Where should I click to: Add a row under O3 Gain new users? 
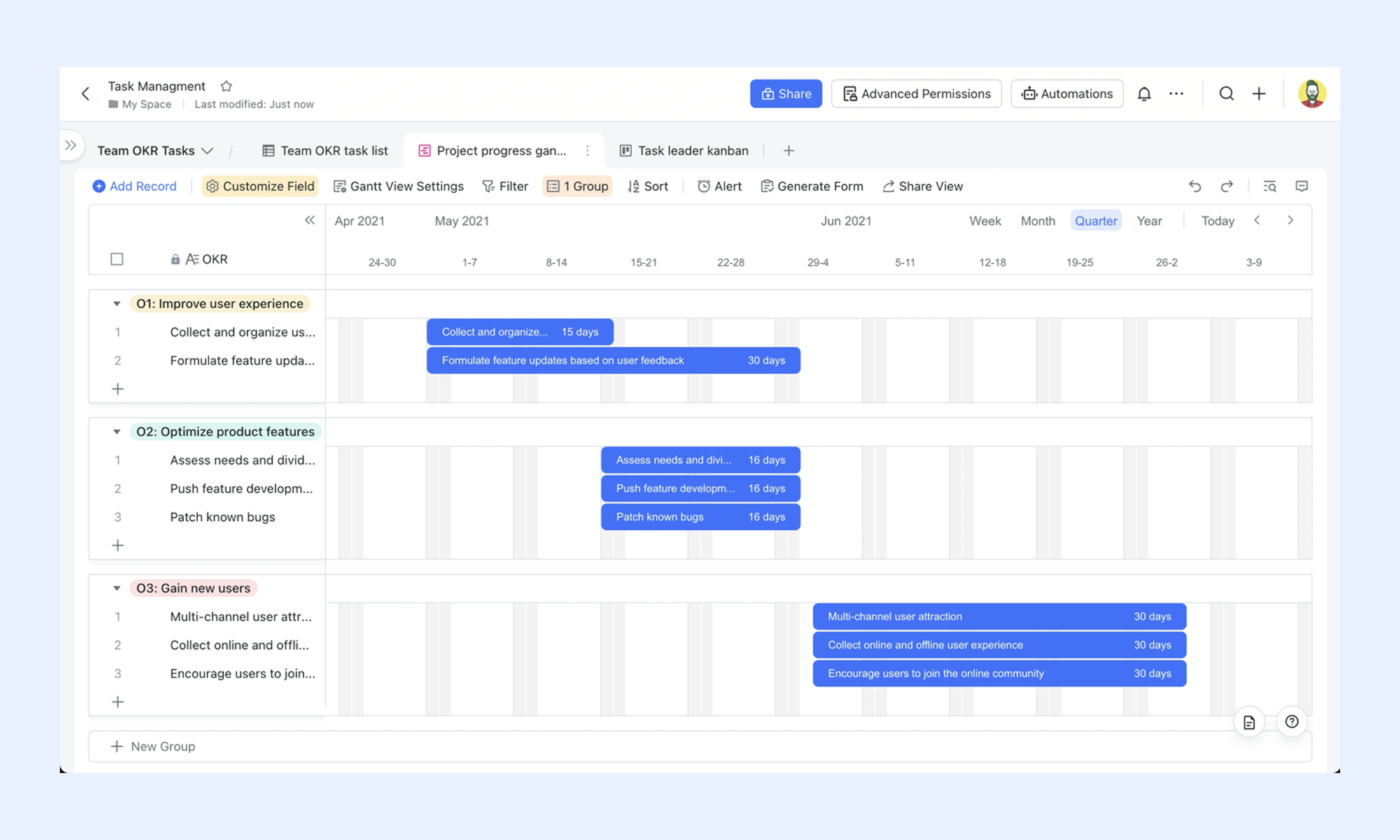click(x=118, y=701)
